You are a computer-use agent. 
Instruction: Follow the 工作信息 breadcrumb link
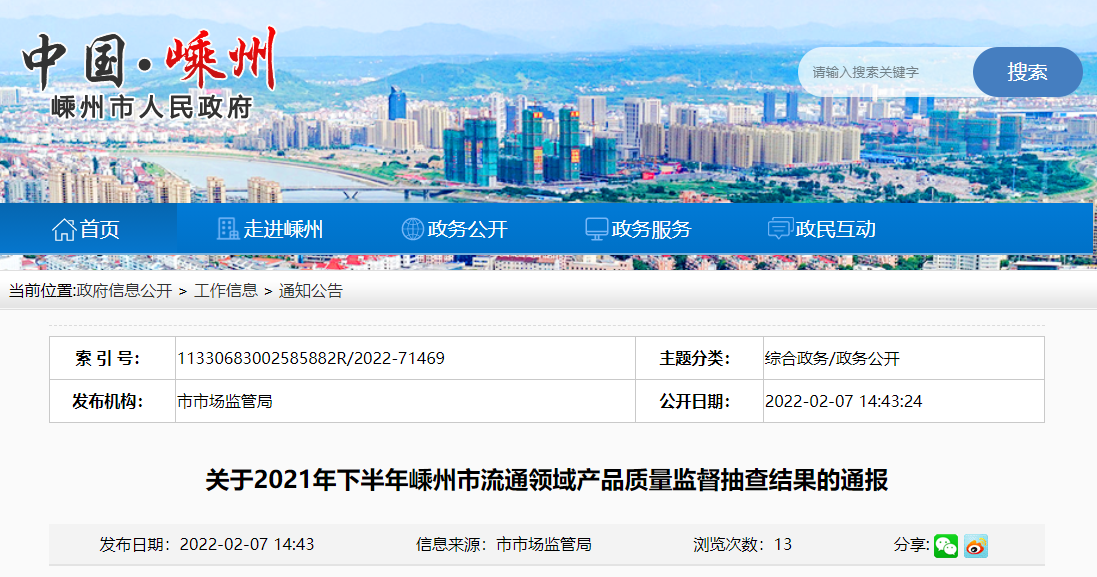(x=225, y=291)
